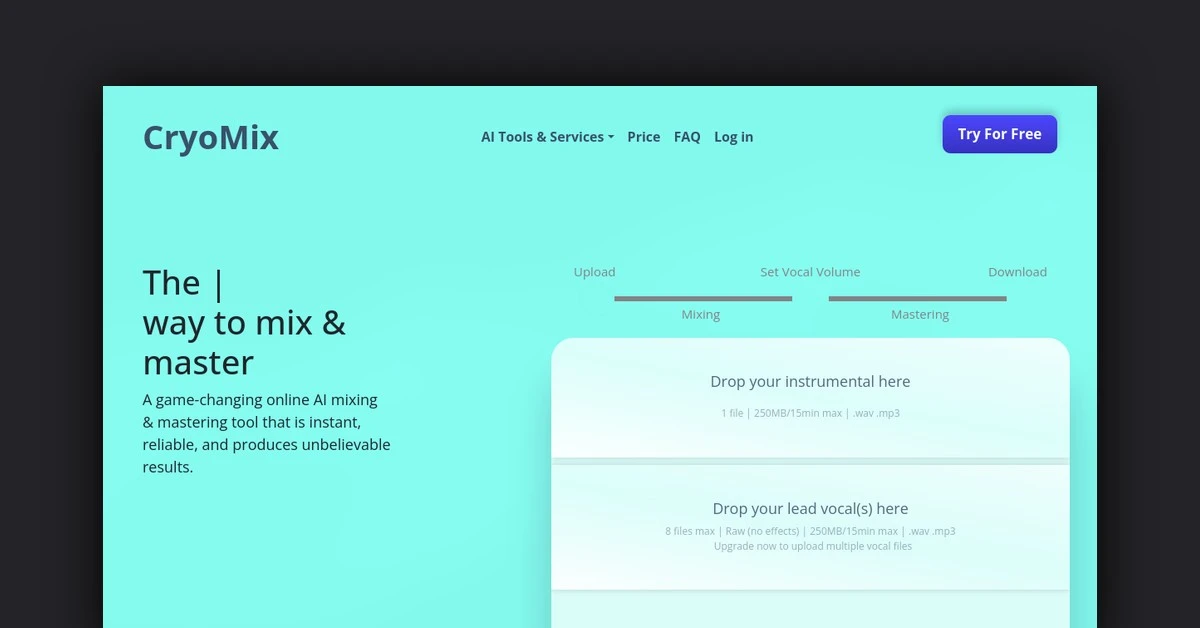Click the Mastering stage label

coord(919,315)
